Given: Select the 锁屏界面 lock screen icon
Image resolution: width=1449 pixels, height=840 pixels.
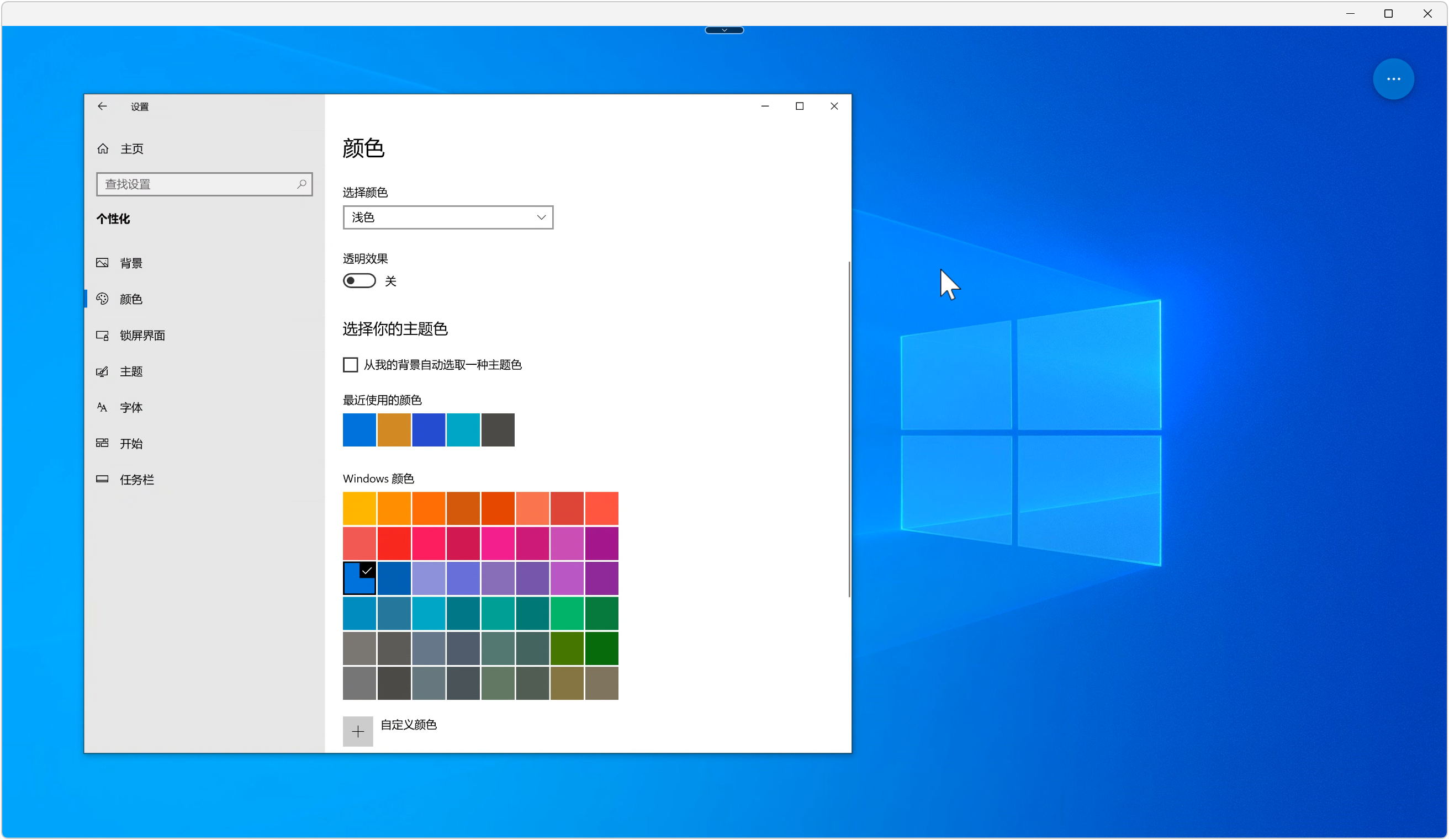Looking at the screenshot, I should [102, 335].
